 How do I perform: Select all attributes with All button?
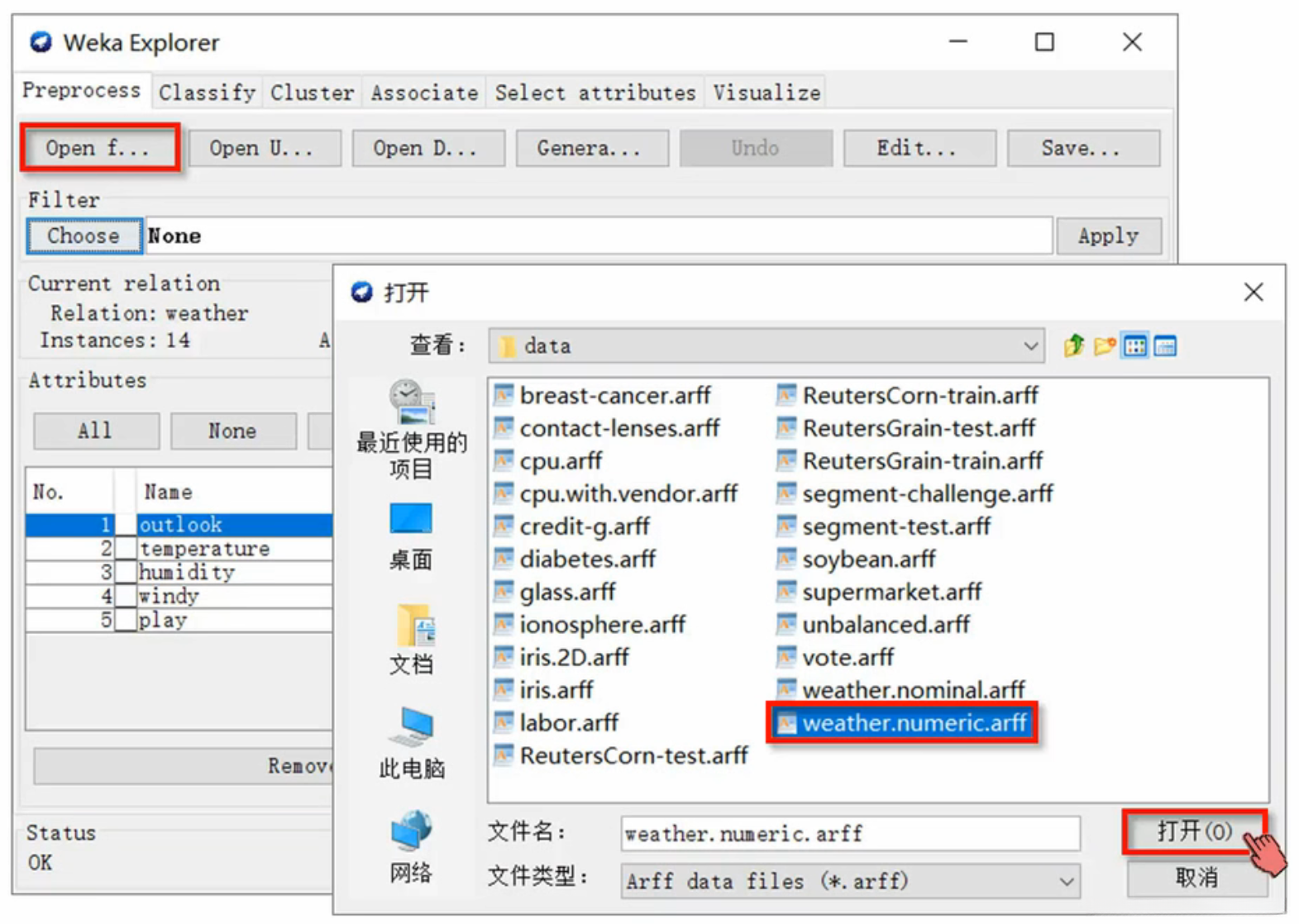pos(96,431)
